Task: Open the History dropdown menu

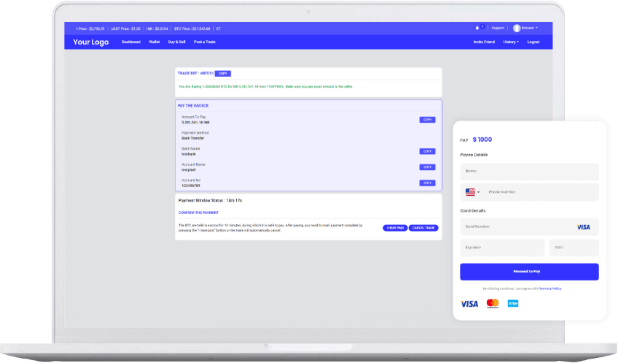Action: tap(511, 42)
